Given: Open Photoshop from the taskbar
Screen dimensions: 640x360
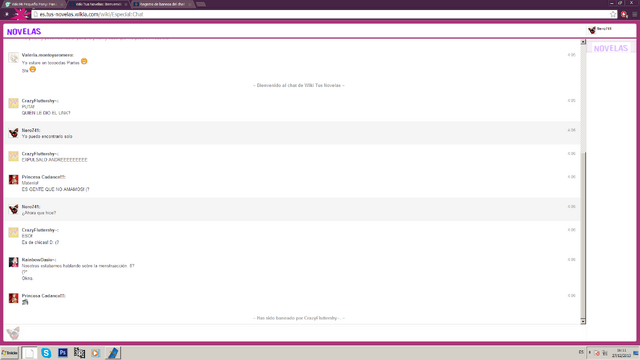Looking at the screenshot, I should pyautogui.click(x=62, y=353).
